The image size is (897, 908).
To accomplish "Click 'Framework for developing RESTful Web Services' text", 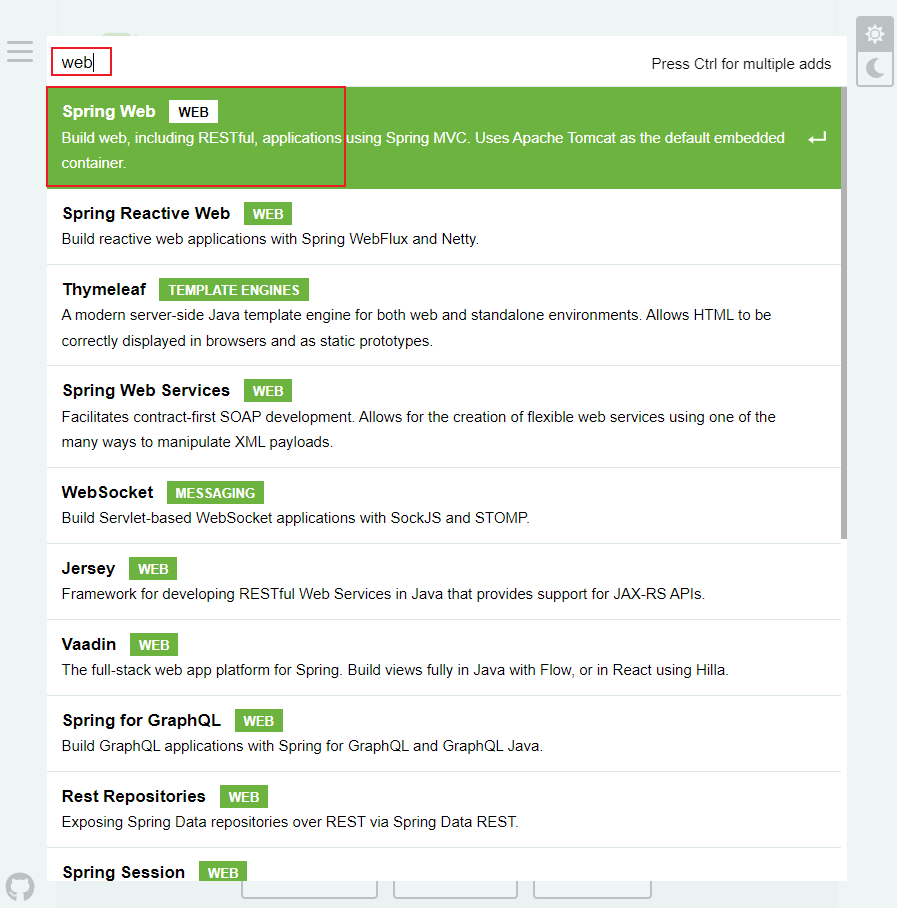I will click(383, 594).
